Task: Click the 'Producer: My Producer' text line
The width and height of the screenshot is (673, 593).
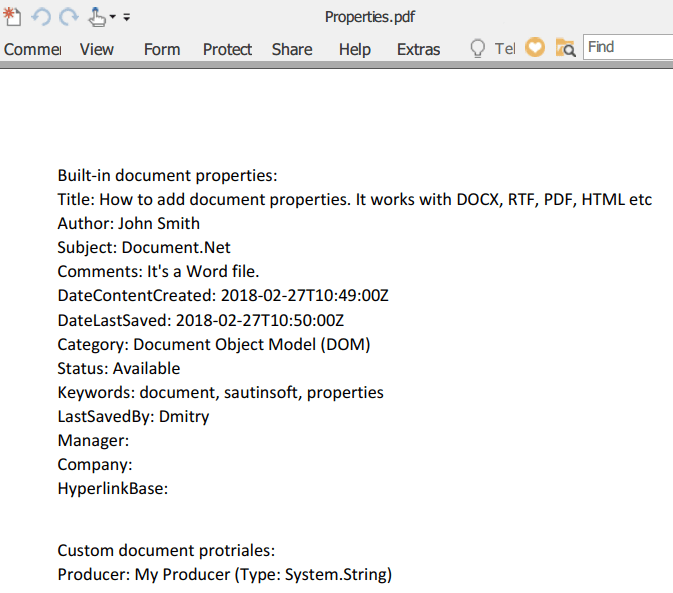Action: 224,575
